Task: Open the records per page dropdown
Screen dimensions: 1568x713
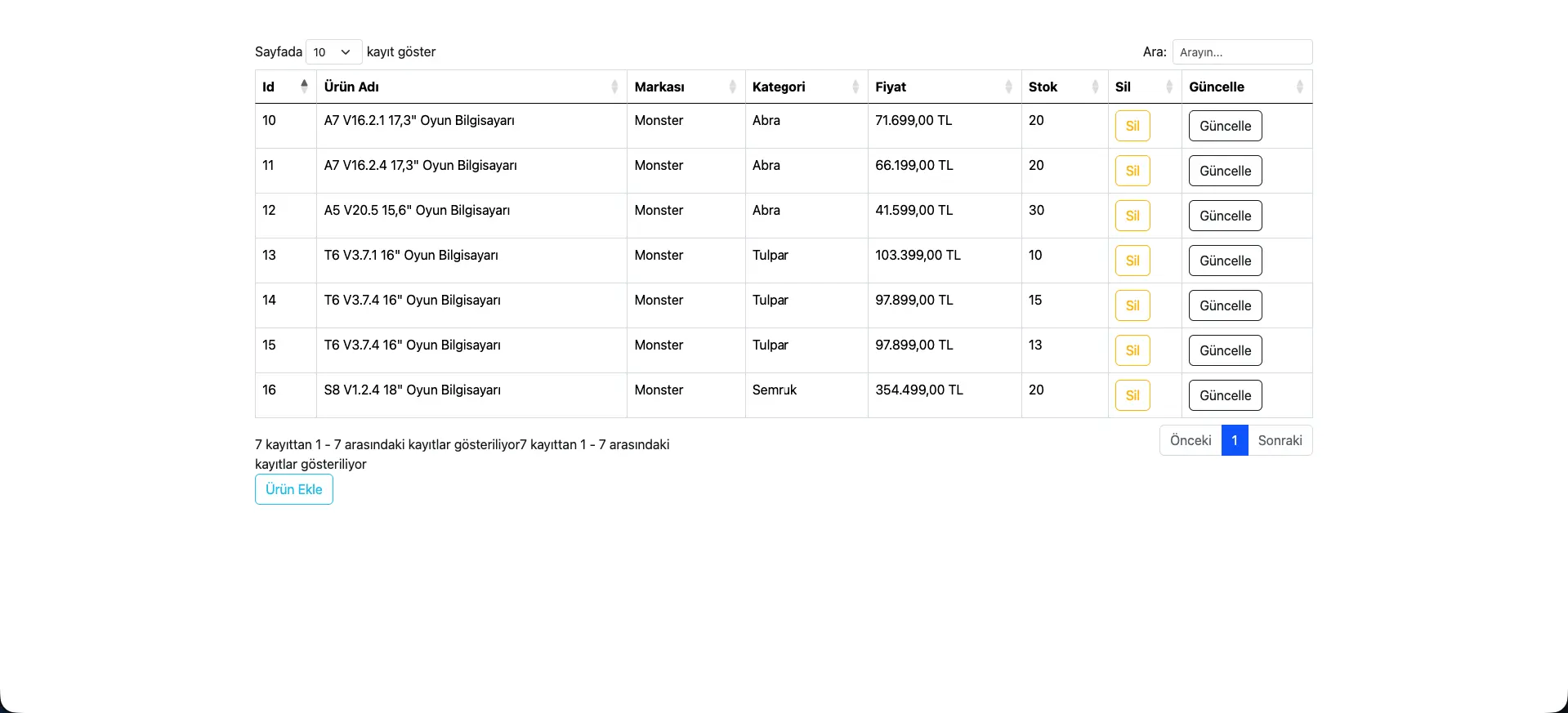Action: tap(333, 52)
